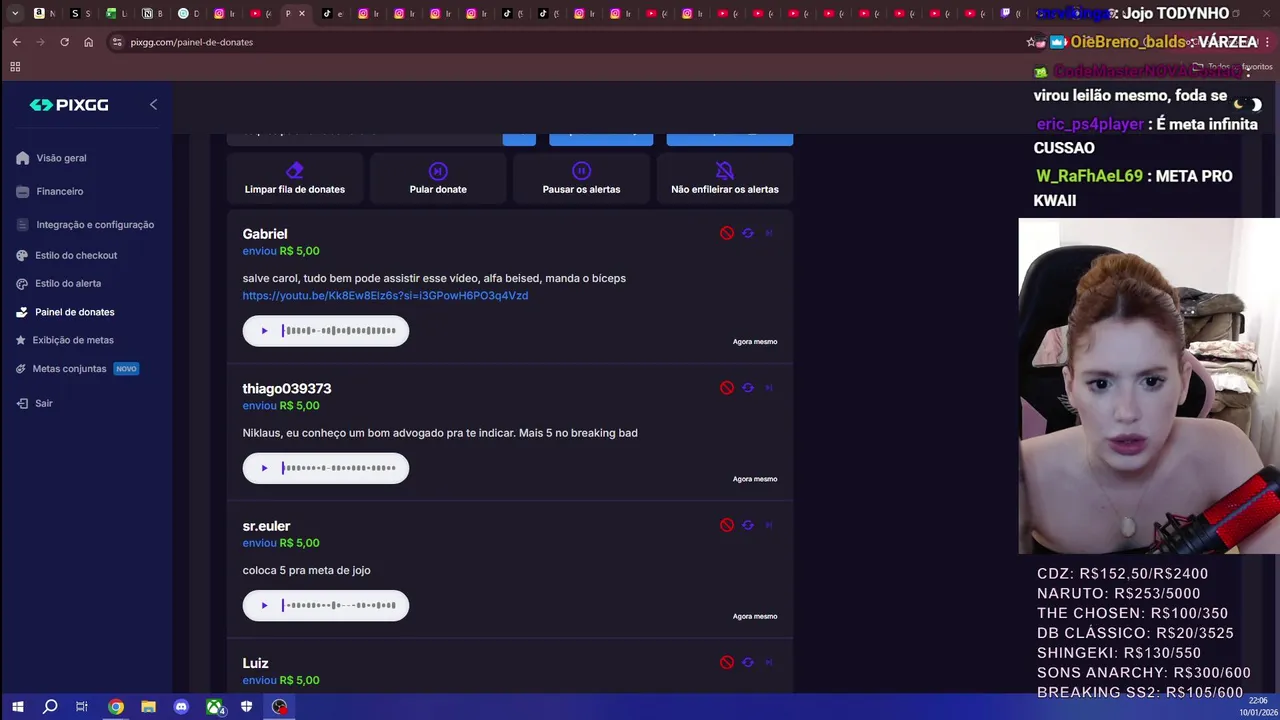Switch to the Excel-icon browser tab
The height and width of the screenshot is (720, 1280).
pos(116,13)
